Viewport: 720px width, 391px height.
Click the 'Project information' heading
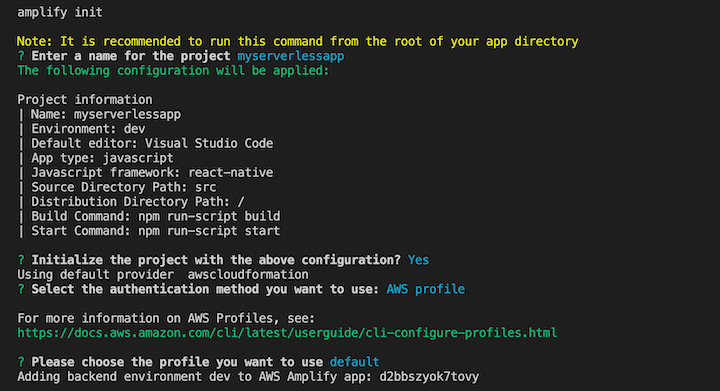point(85,100)
